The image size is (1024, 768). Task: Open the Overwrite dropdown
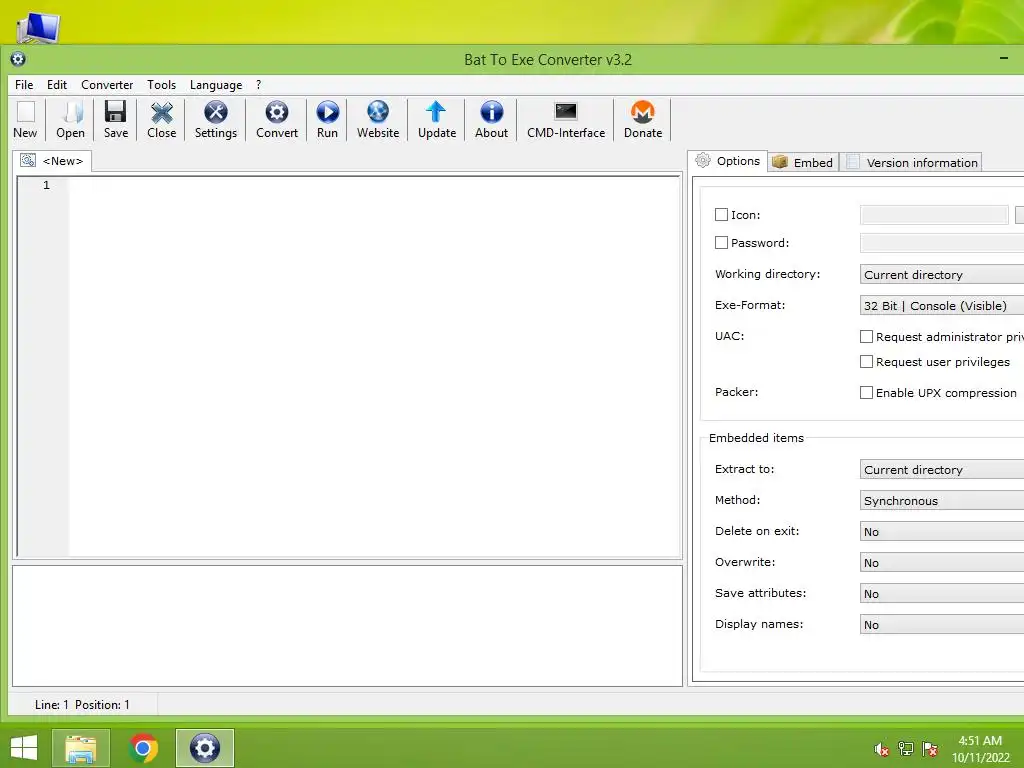[x=942, y=563]
